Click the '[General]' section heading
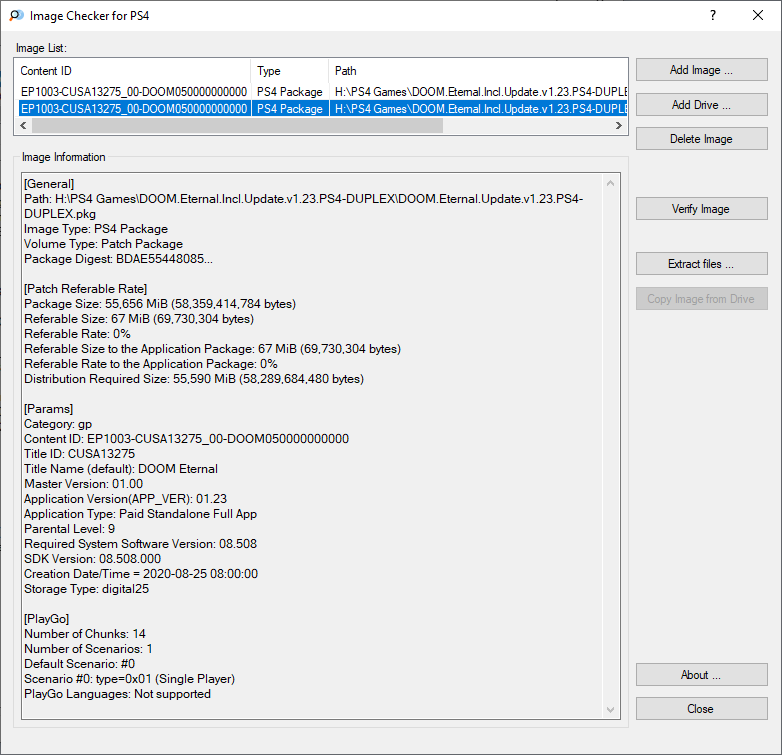Screen dimensions: 782x755 (x=49, y=184)
